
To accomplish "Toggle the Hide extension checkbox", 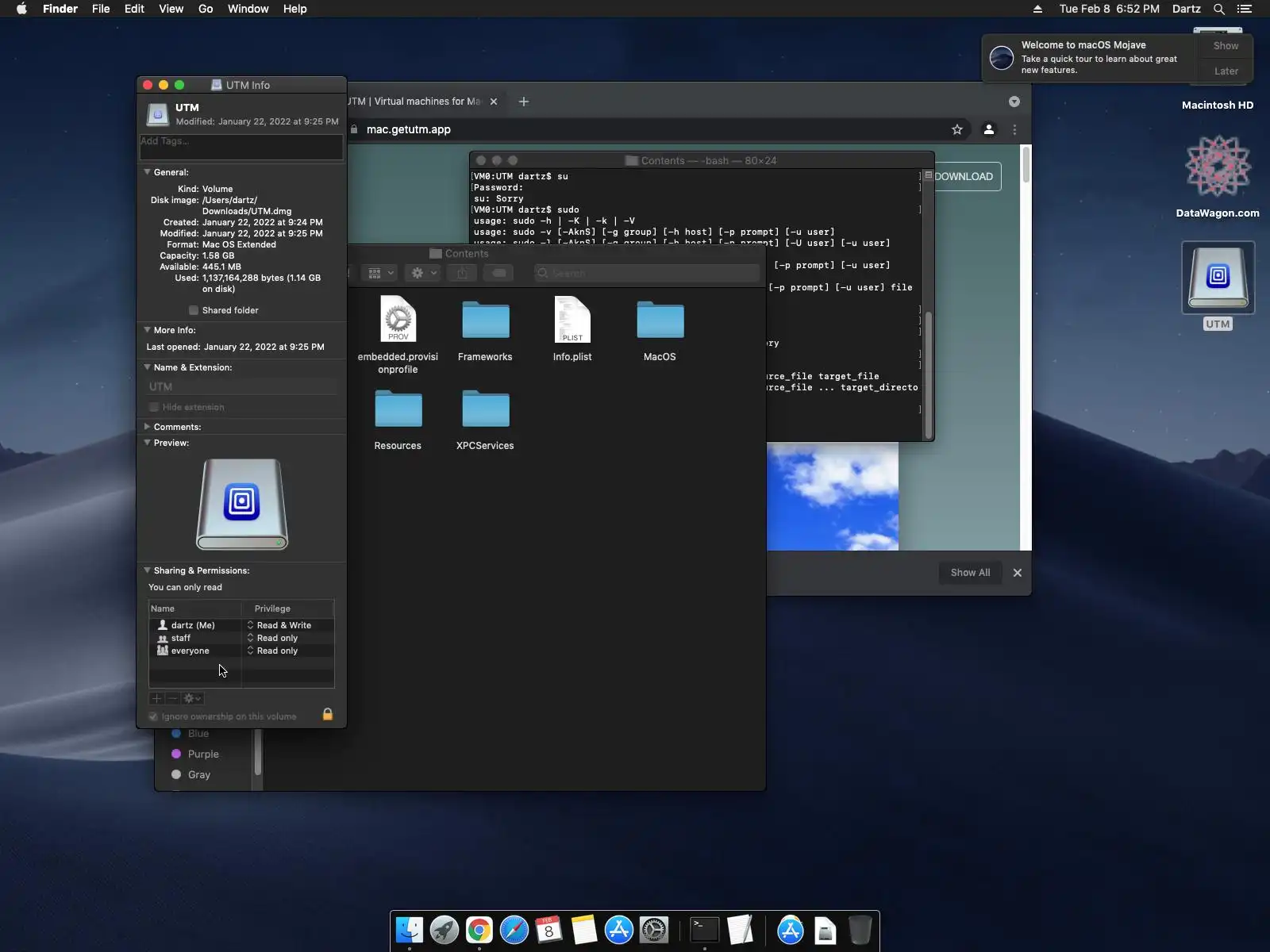I will pos(154,407).
